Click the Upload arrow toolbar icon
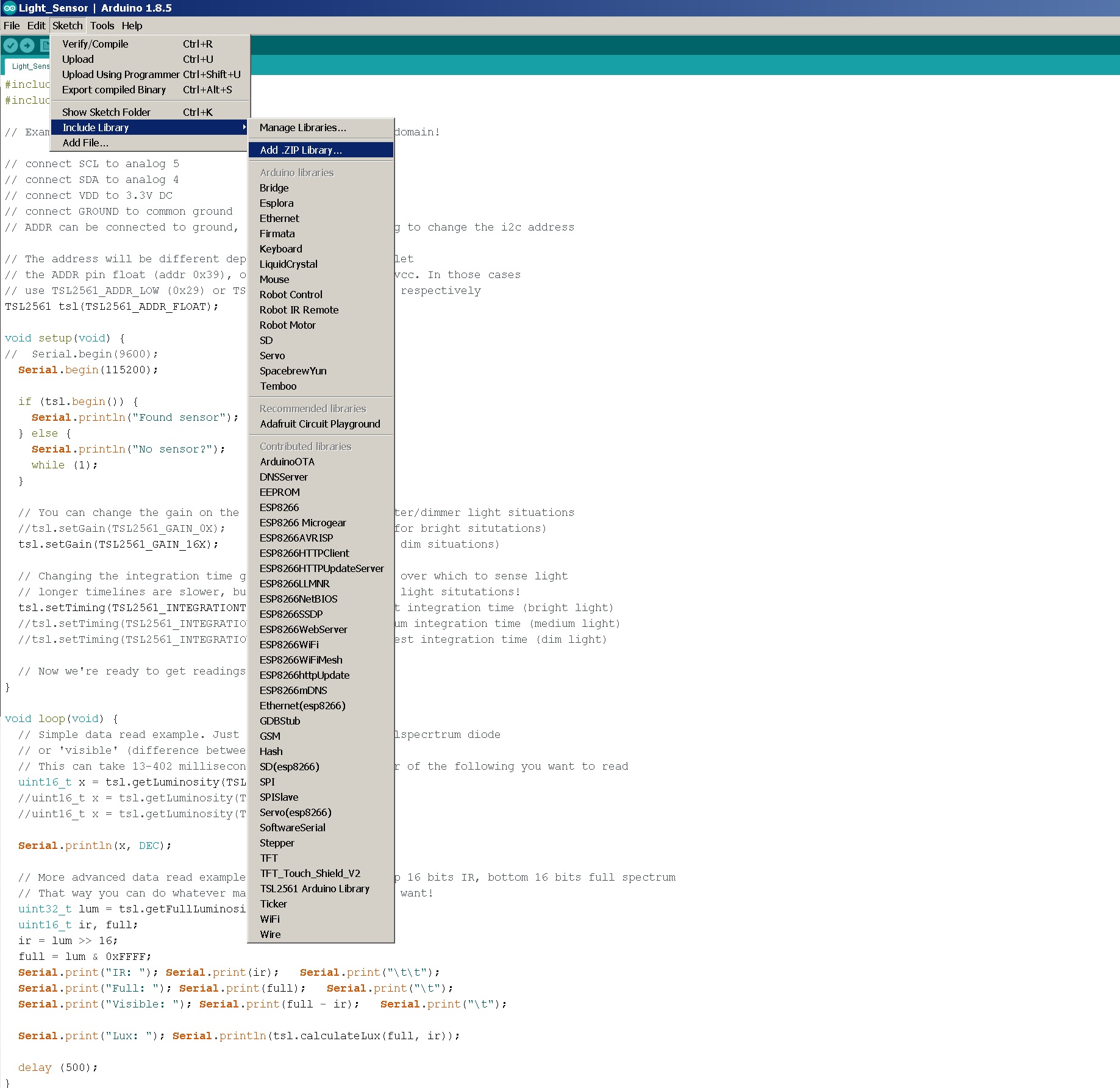This screenshot has height=1088, width=1120. 27,45
